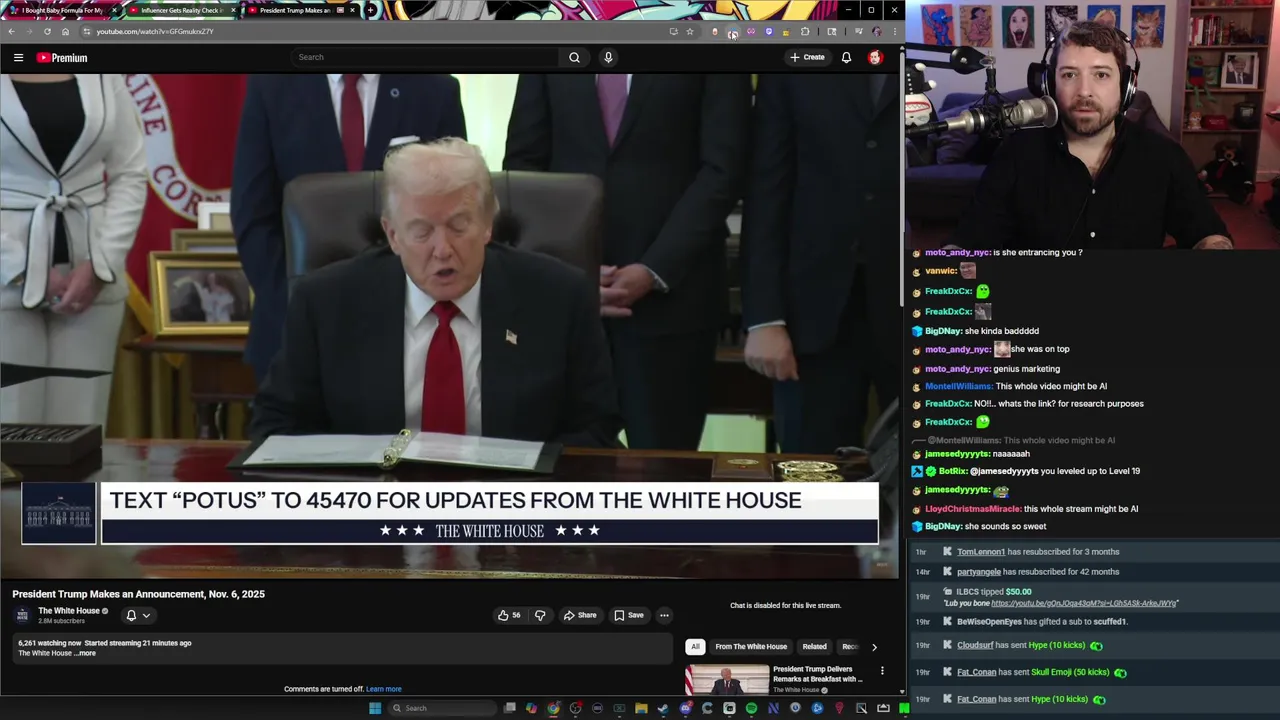The height and width of the screenshot is (720, 1280).
Task: Close the I Bought Baby Formula tab
Action: (x=115, y=10)
